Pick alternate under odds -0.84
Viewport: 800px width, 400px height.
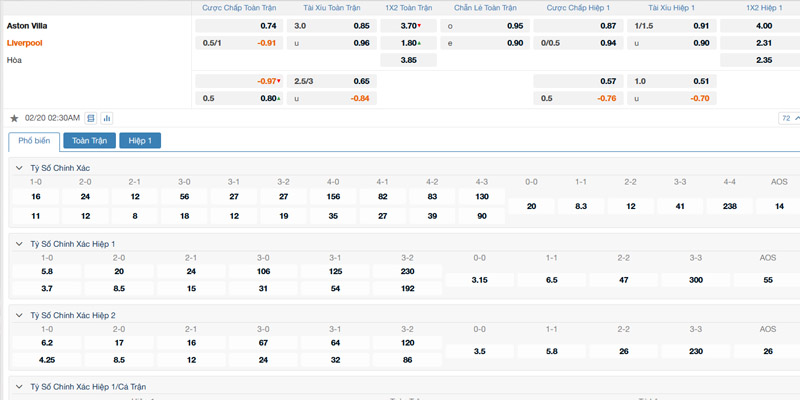(x=332, y=98)
